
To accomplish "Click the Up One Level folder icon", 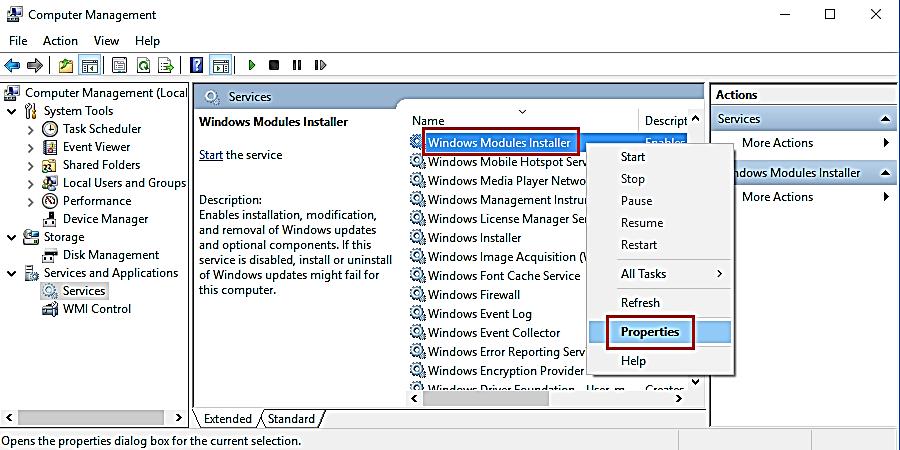I will tap(66, 65).
